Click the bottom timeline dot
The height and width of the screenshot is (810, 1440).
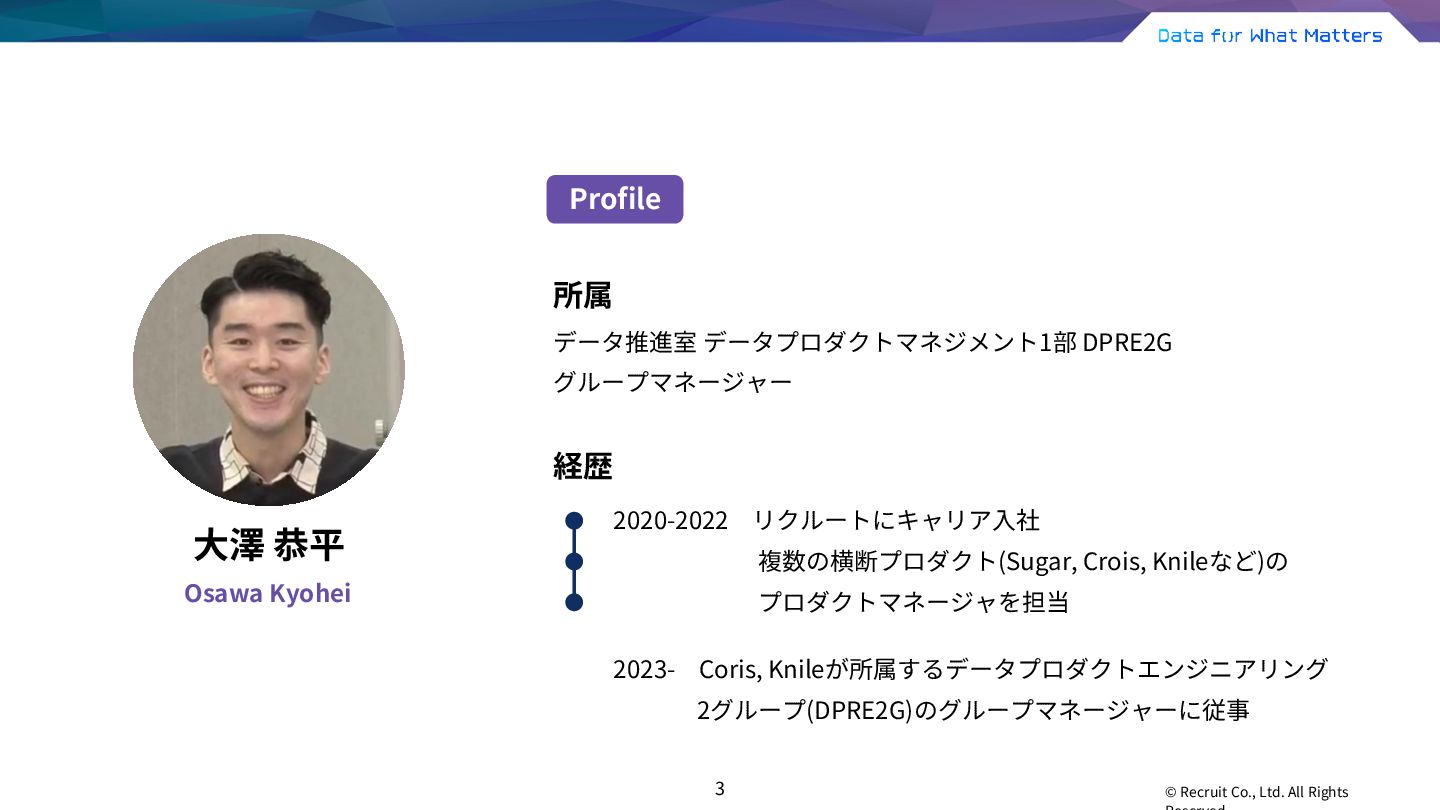pos(574,602)
